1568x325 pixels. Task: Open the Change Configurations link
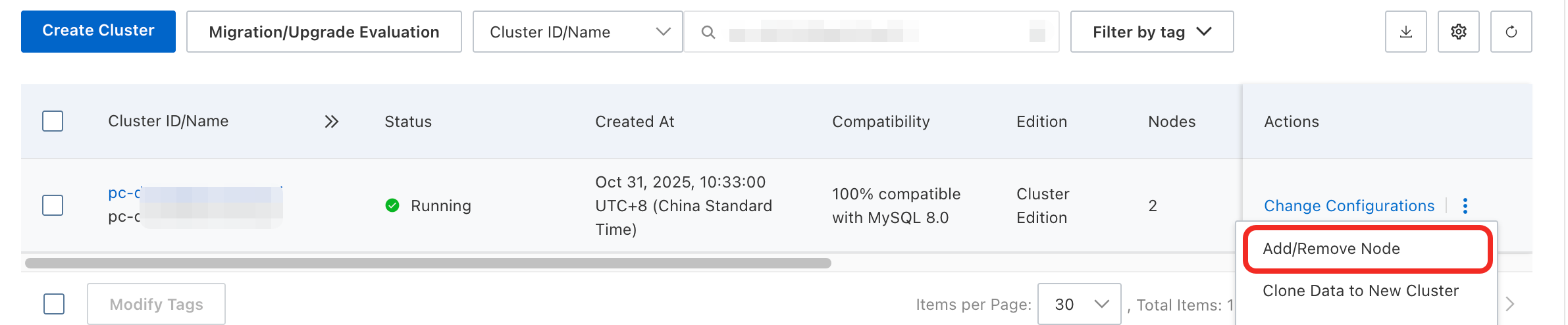coord(1349,206)
